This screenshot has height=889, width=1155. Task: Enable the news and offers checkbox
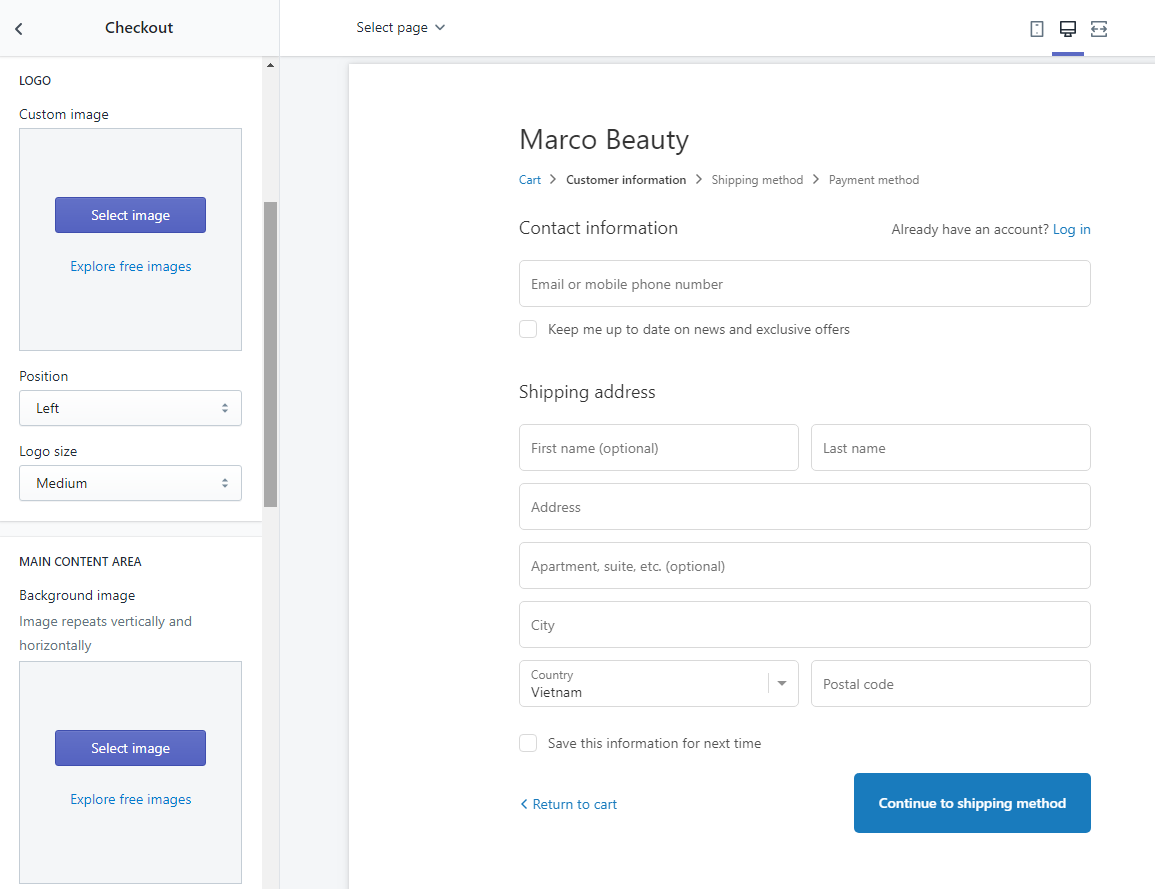(527, 328)
